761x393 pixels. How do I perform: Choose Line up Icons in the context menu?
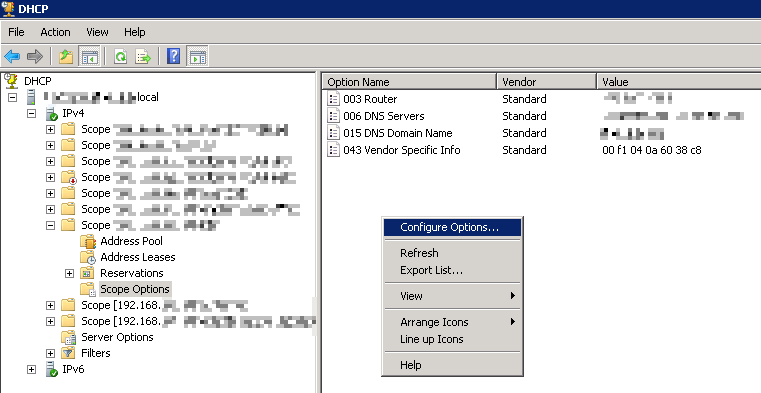[x=452, y=339]
